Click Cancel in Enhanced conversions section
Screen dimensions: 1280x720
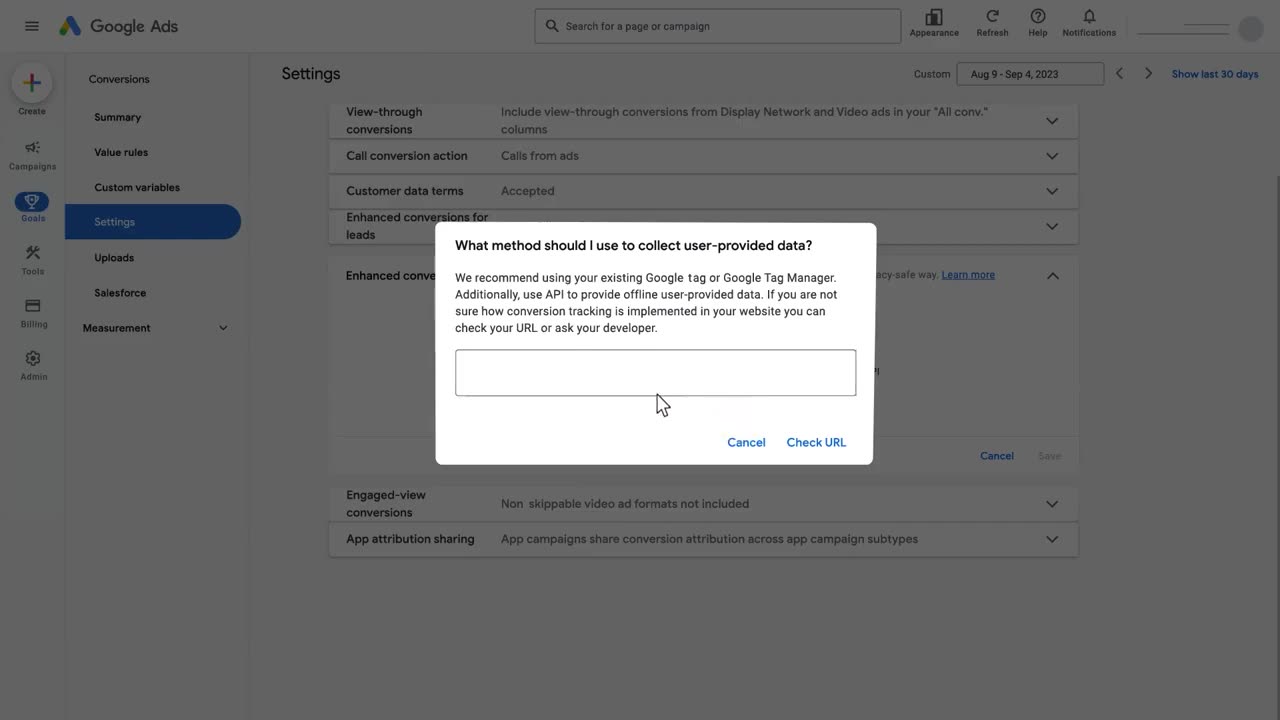pyautogui.click(x=997, y=456)
